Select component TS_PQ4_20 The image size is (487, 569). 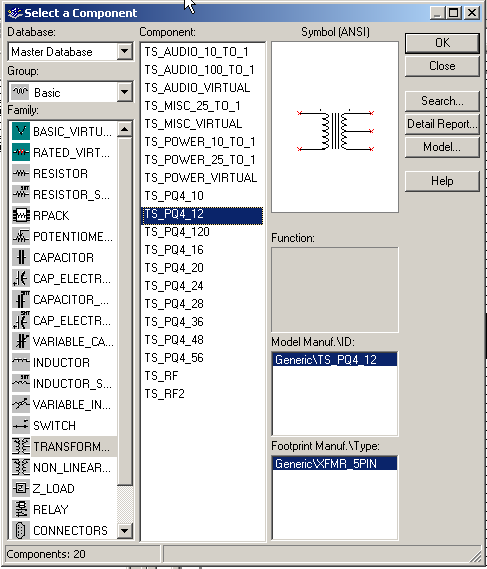coord(174,268)
